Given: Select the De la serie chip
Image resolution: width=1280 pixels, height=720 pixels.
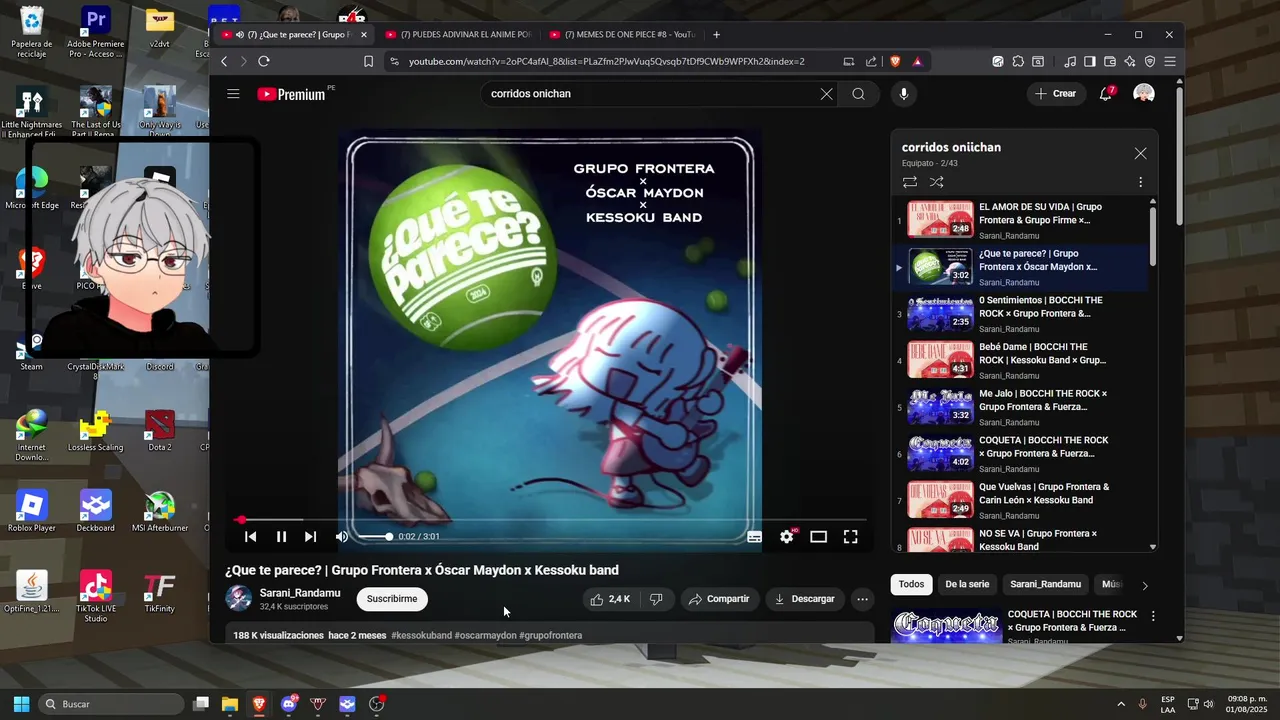Looking at the screenshot, I should (967, 584).
